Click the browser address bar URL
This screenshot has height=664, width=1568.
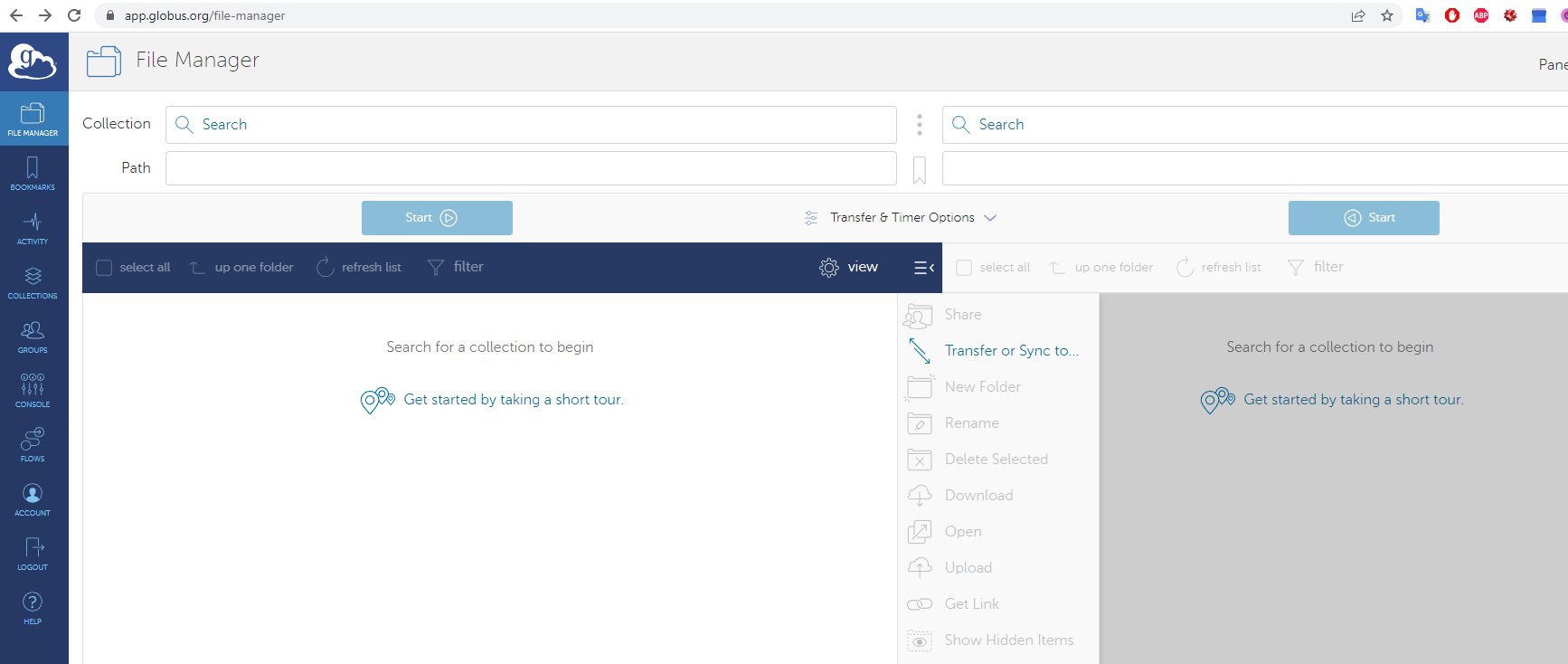click(204, 15)
